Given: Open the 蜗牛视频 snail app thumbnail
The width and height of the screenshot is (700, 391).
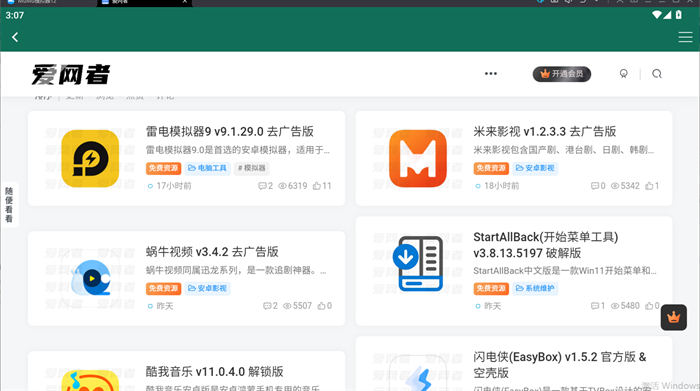Looking at the screenshot, I should 90,279.
